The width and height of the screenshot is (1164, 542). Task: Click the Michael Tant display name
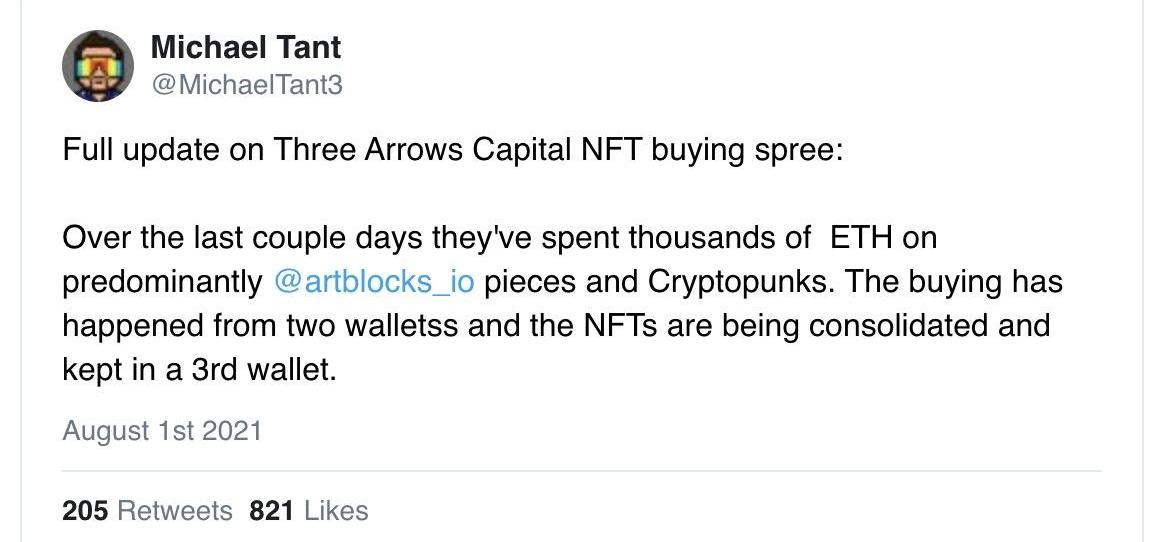246,48
